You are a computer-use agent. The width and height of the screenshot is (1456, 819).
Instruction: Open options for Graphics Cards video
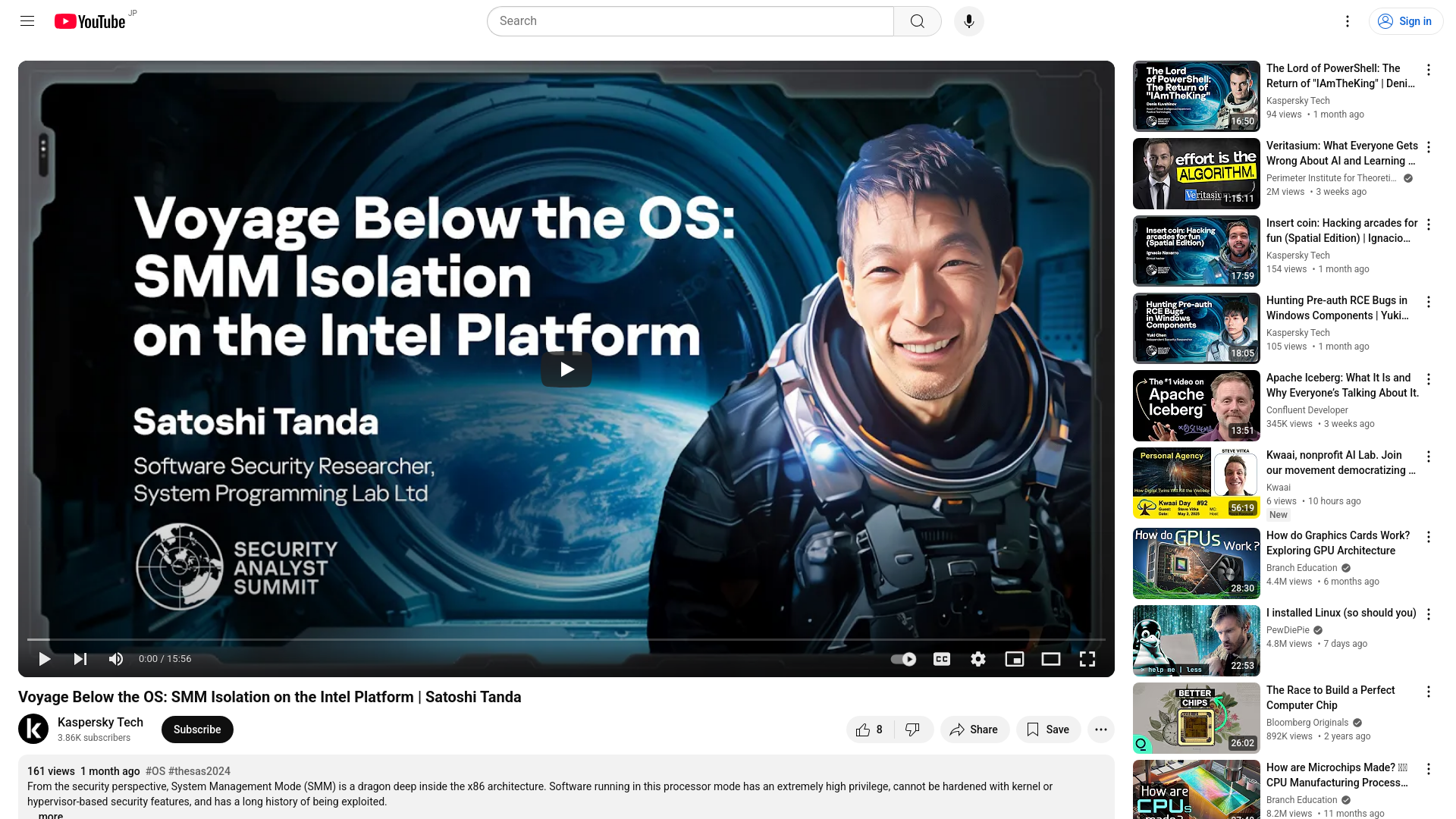point(1429,537)
